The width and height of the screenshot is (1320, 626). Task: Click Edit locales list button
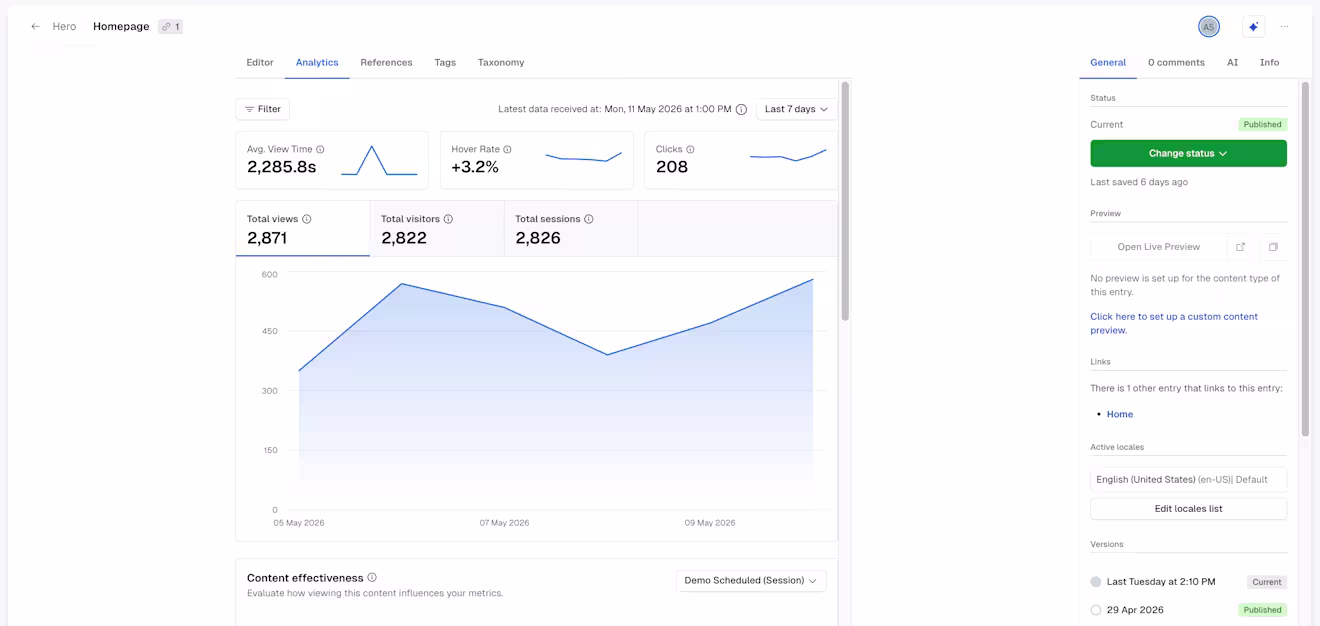[1188, 508]
